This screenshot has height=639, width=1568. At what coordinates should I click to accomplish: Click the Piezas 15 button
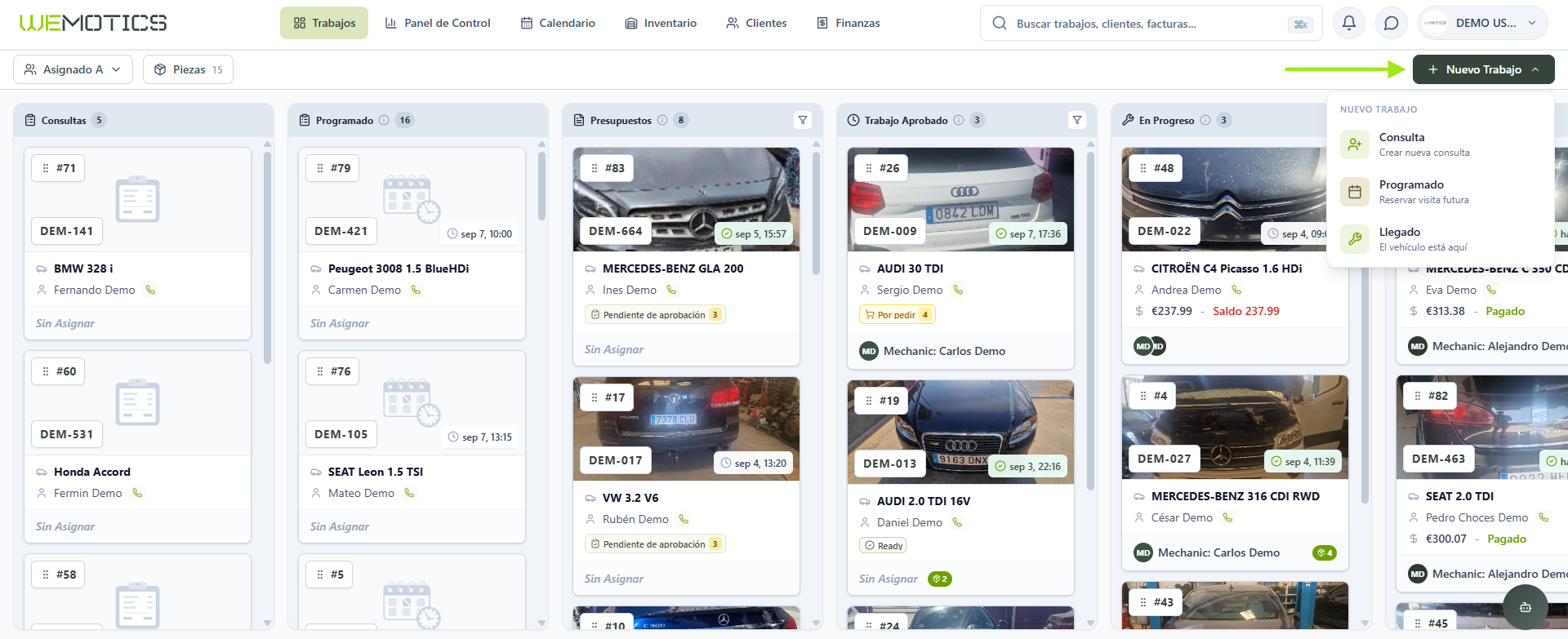tap(188, 69)
